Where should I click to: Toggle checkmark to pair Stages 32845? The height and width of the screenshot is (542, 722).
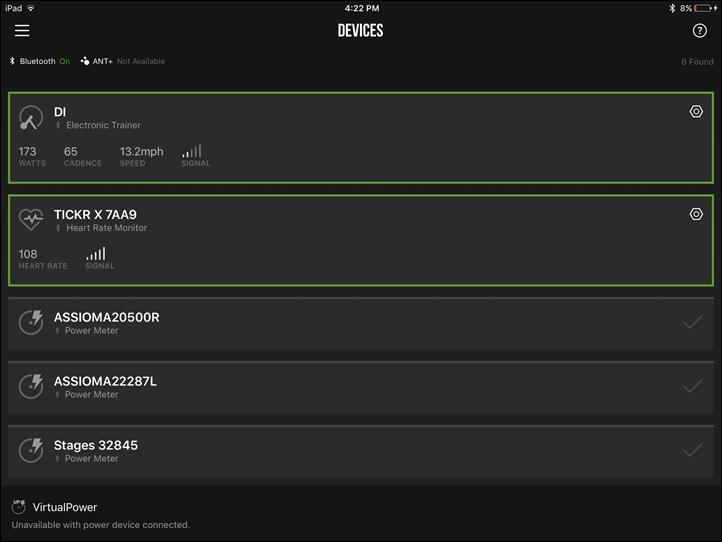[x=693, y=450]
